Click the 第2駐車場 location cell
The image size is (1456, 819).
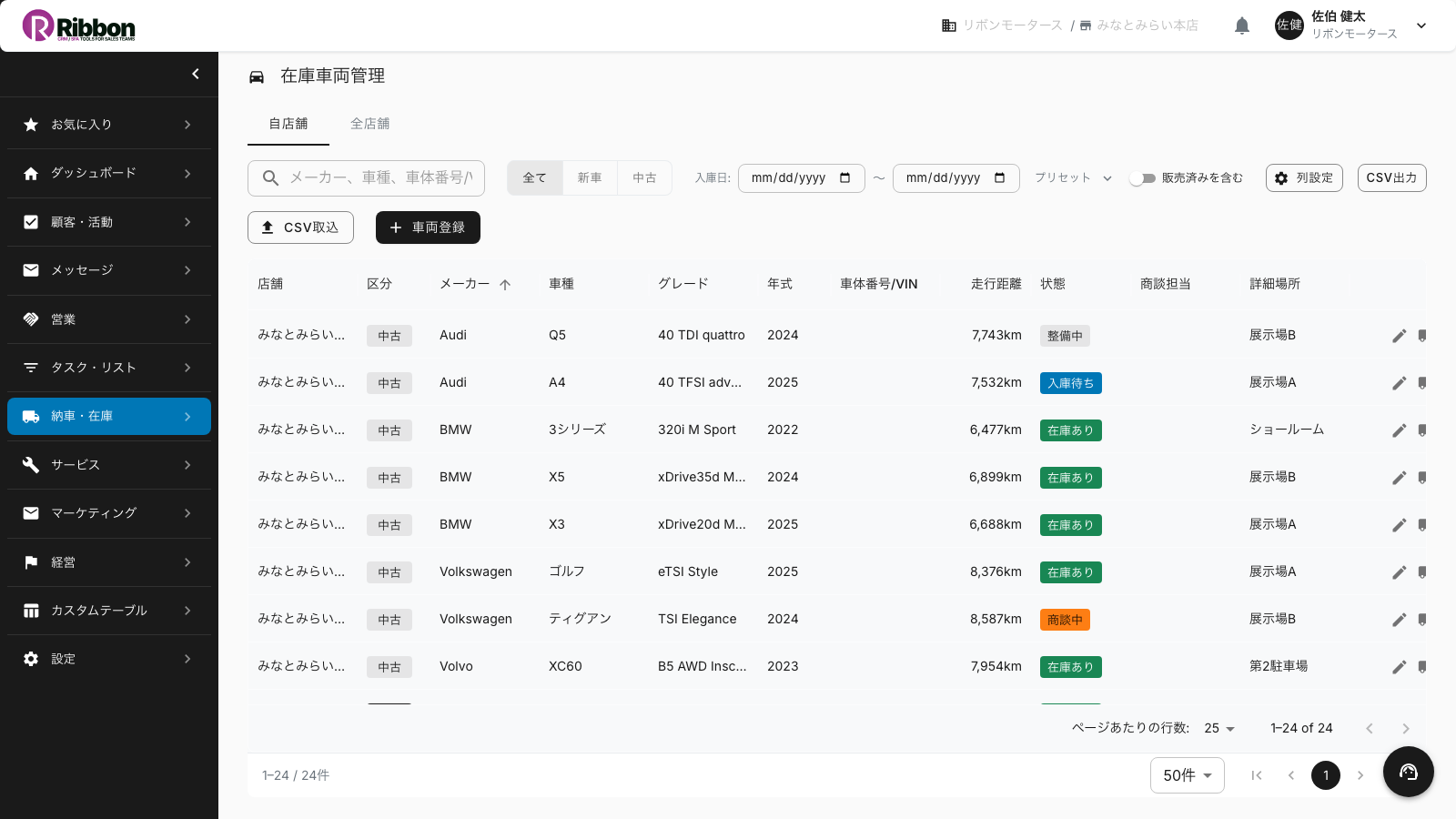[x=1279, y=666]
